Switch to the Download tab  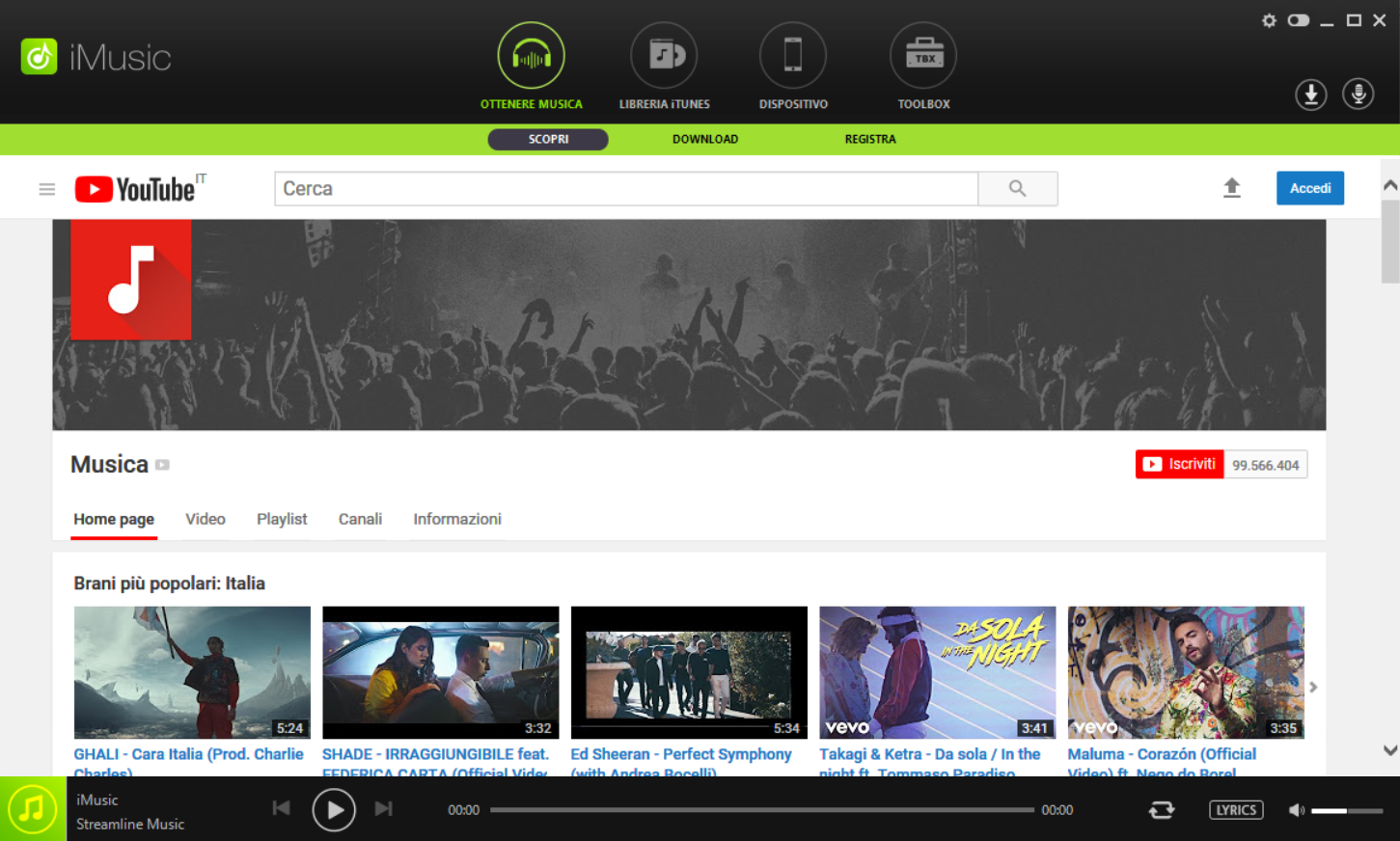[705, 139]
